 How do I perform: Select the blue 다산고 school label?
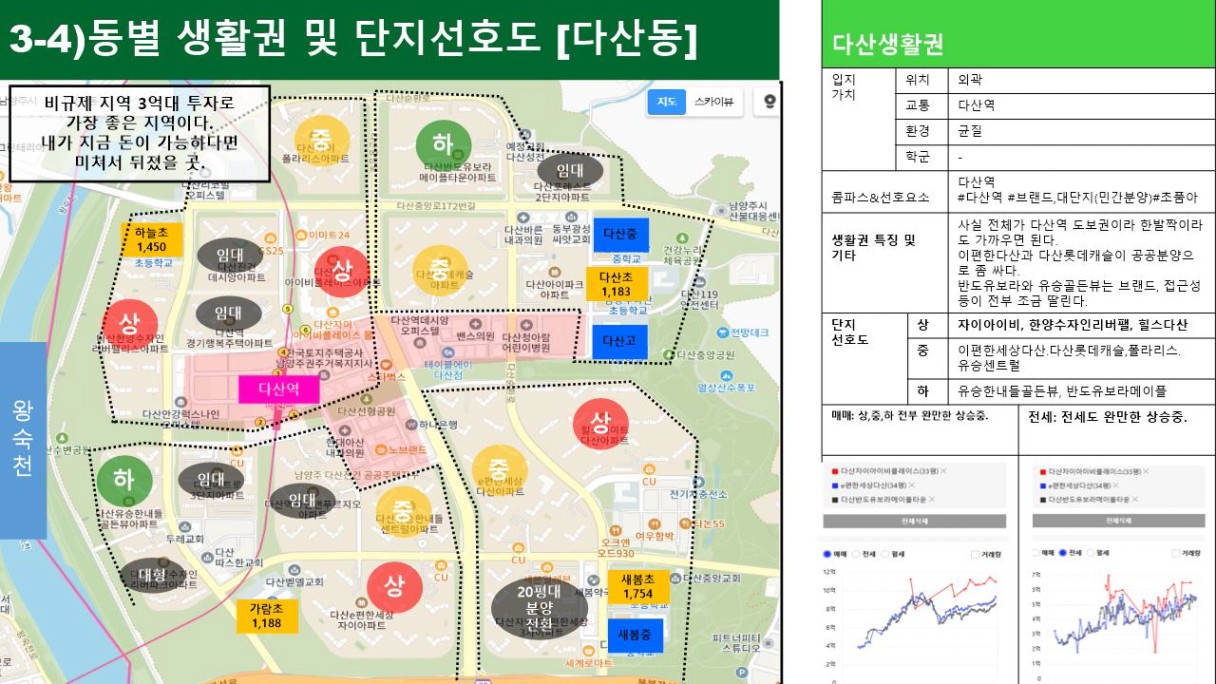click(x=619, y=341)
